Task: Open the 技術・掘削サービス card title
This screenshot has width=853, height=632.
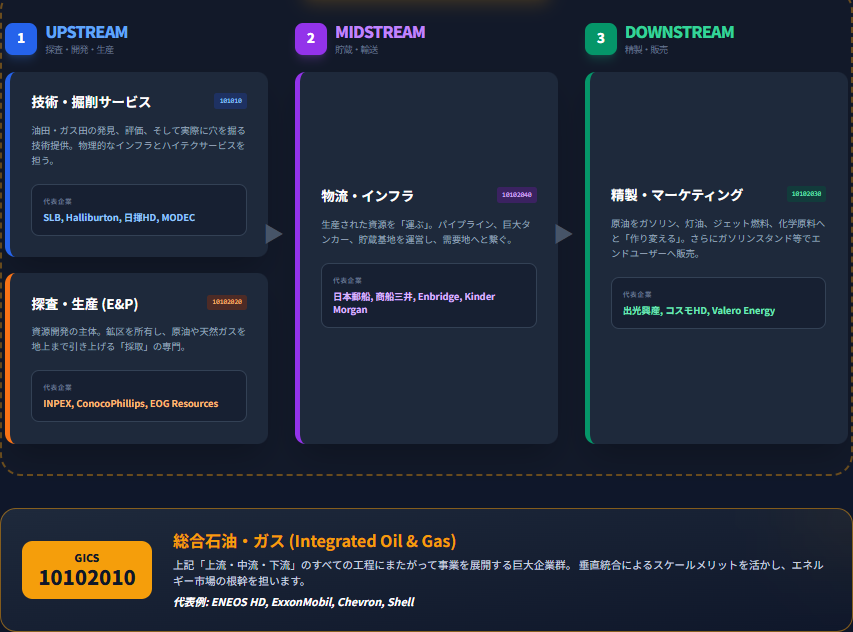Action: click(91, 102)
